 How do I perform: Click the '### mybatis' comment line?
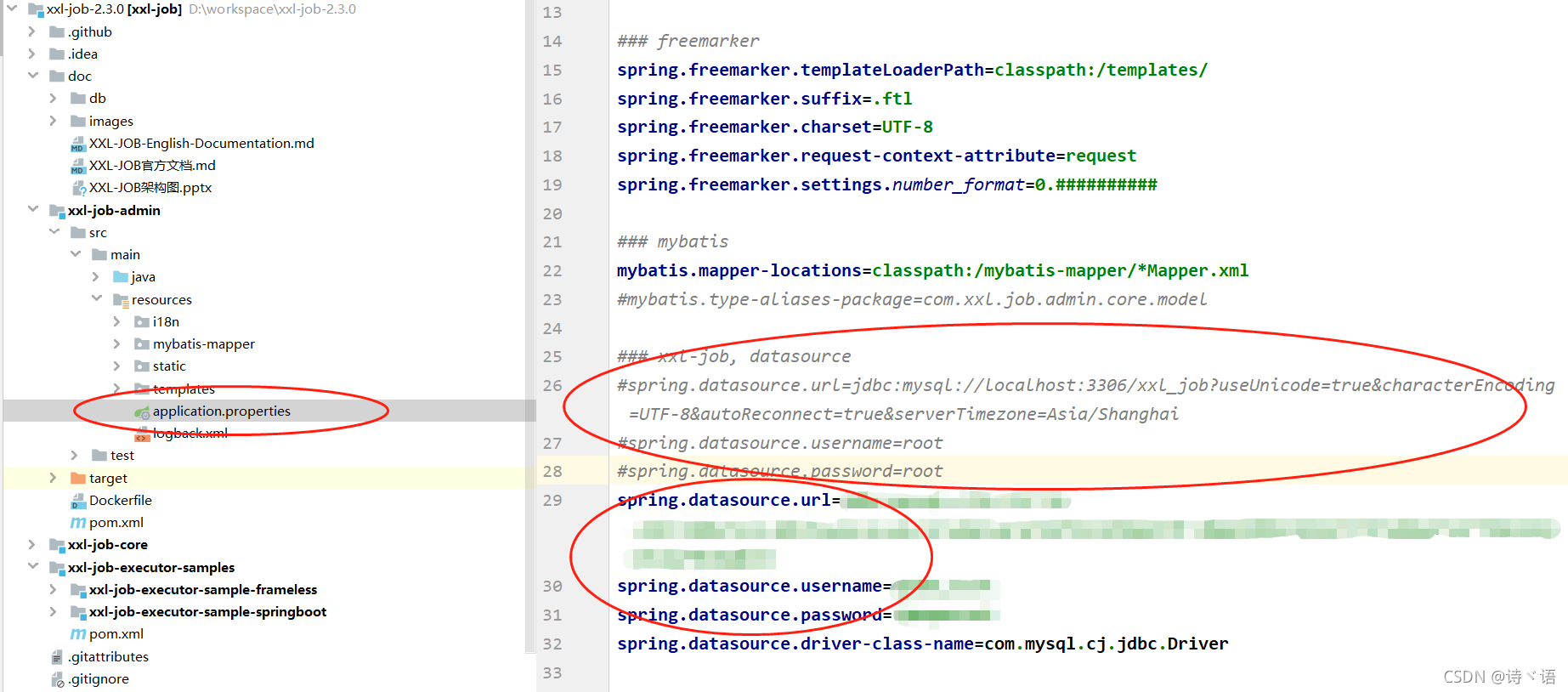point(672,241)
